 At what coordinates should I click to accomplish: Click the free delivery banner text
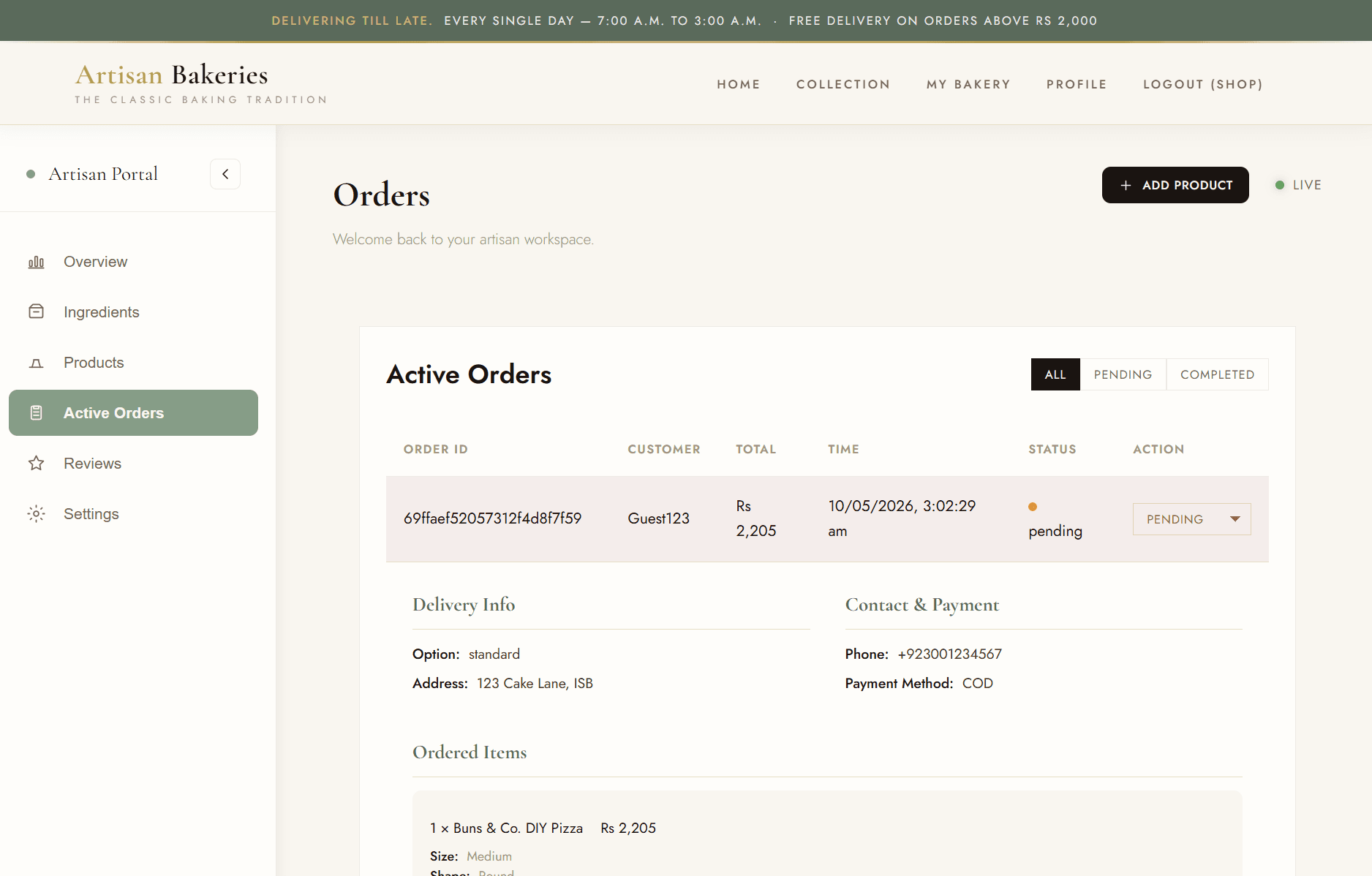tap(943, 20)
